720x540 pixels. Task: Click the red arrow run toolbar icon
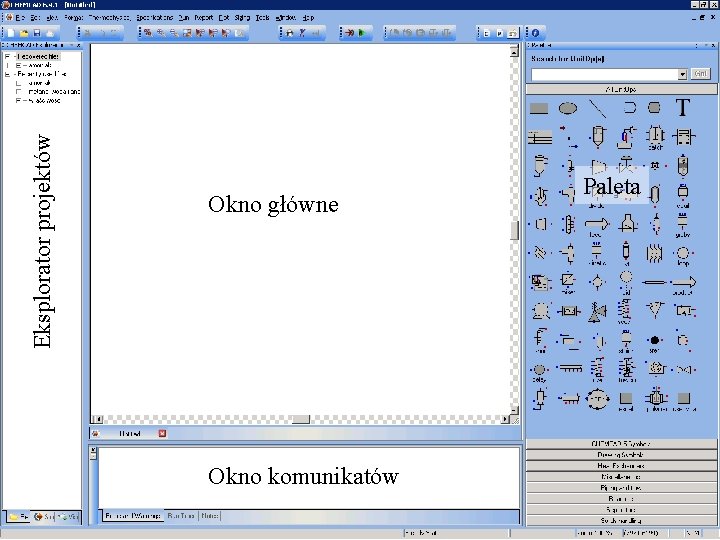click(x=349, y=33)
